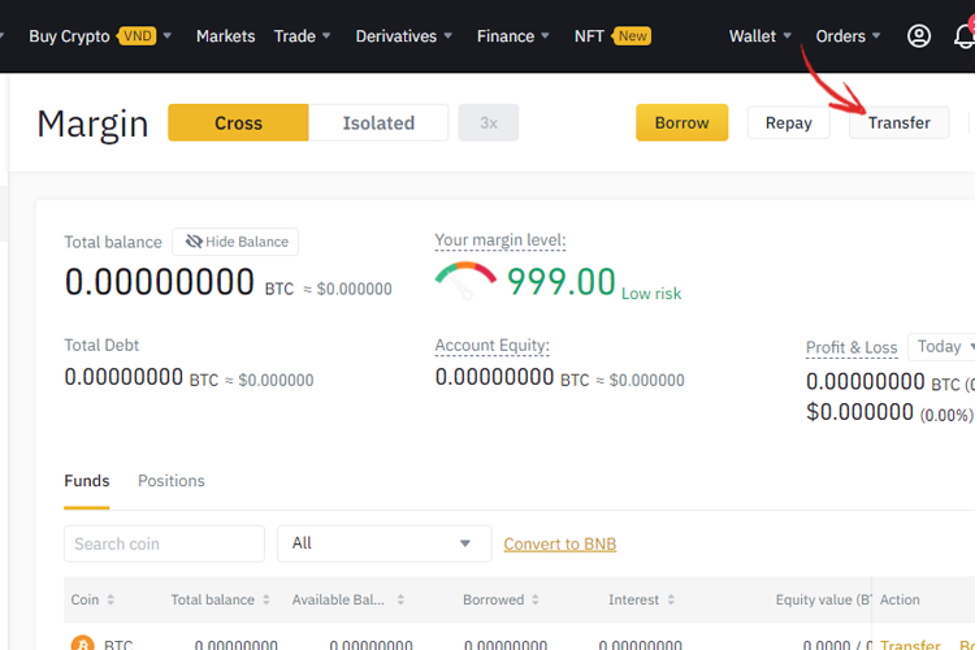Sort by Interest column arrows
977x650 pixels.
click(671, 600)
